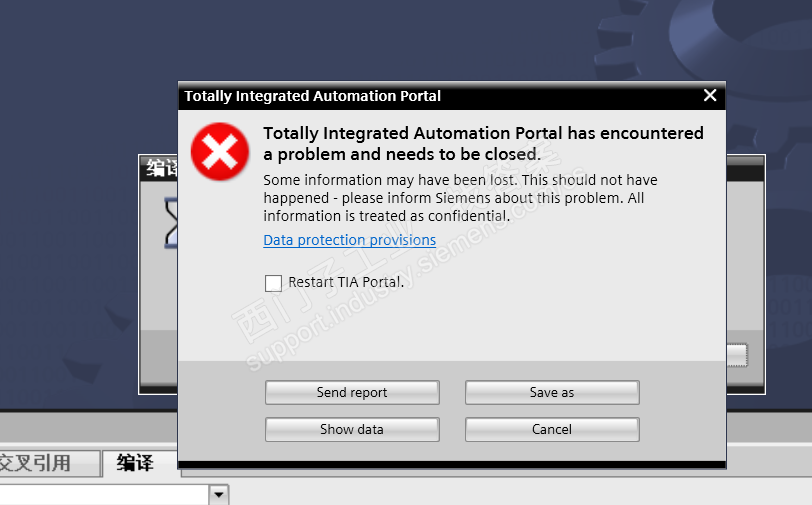Click the Send report button
The height and width of the screenshot is (505, 812).
(352, 393)
